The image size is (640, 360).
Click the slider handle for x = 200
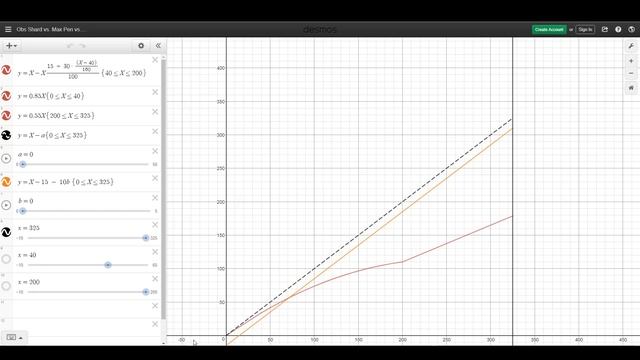(x=146, y=292)
